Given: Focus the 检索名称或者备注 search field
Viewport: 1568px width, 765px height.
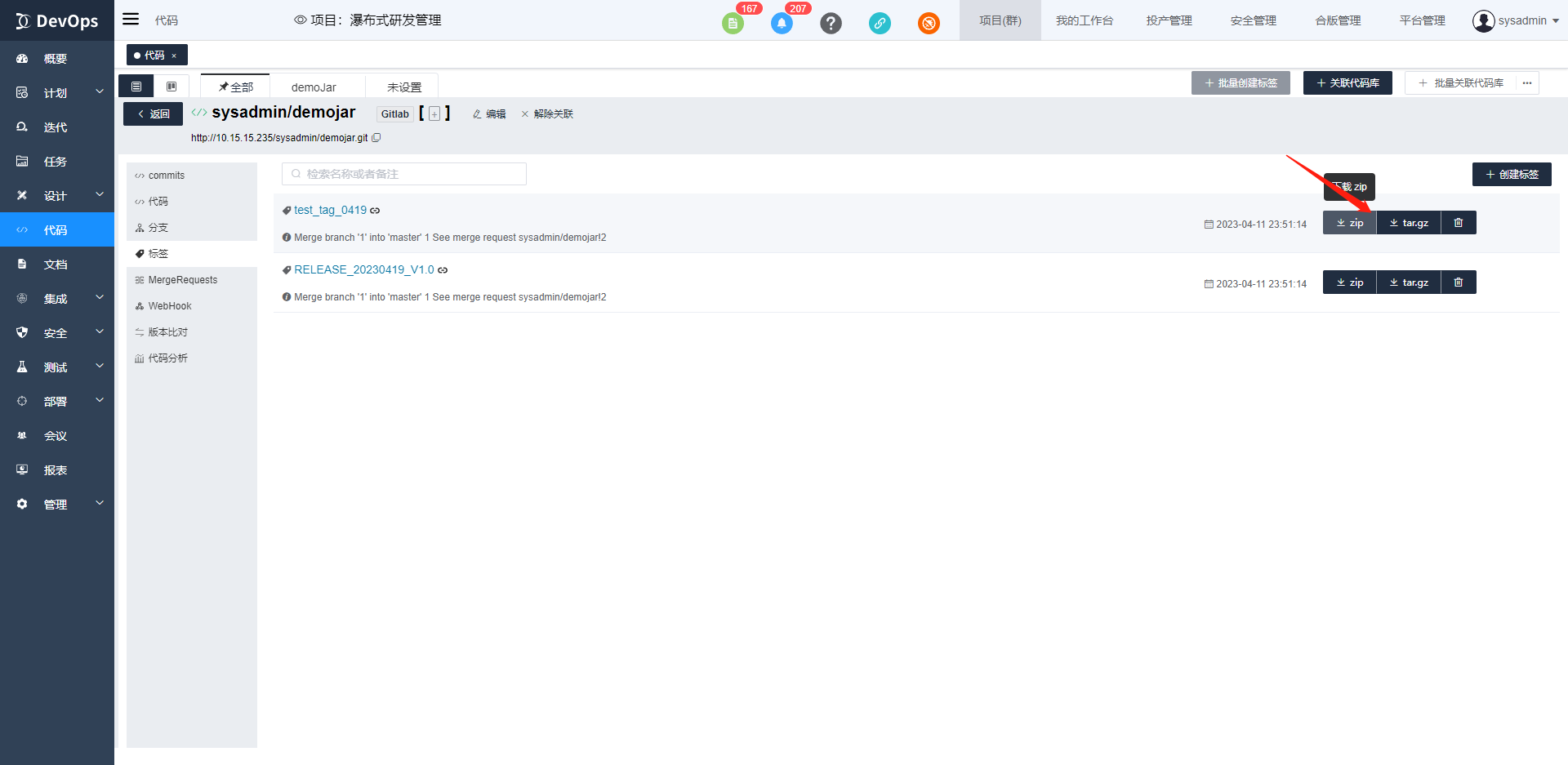Looking at the screenshot, I should point(404,174).
